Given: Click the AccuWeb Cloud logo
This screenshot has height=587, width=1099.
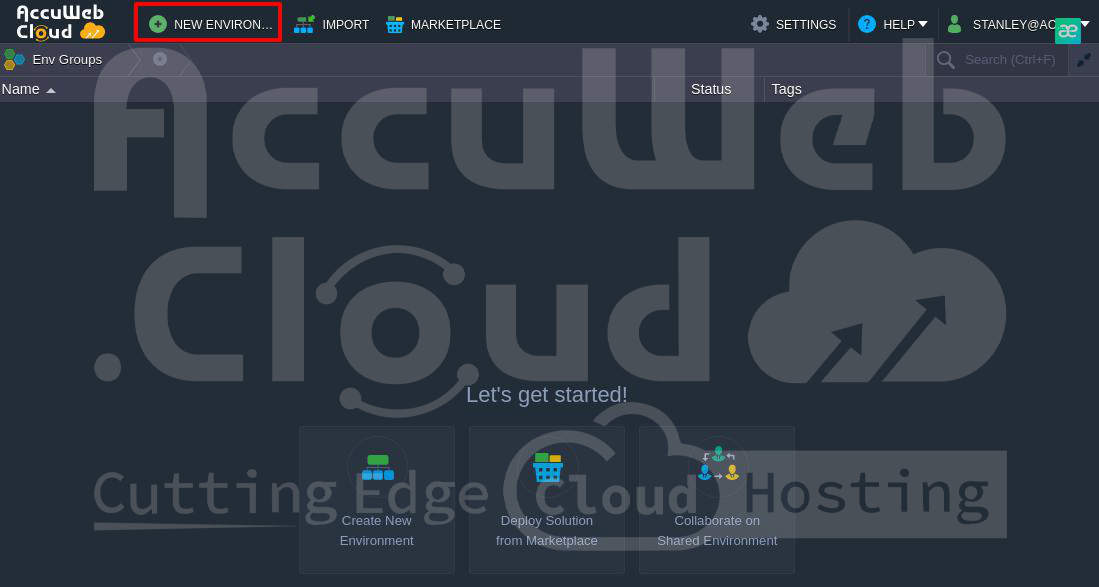Looking at the screenshot, I should (60, 22).
